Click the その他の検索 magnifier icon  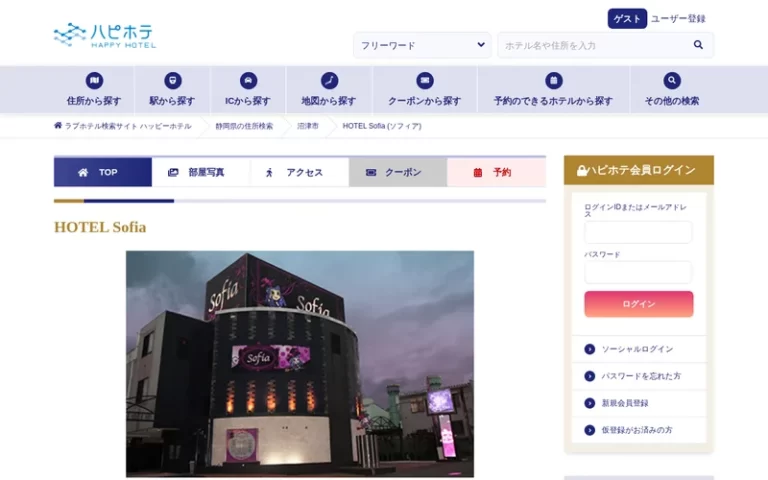(672, 80)
